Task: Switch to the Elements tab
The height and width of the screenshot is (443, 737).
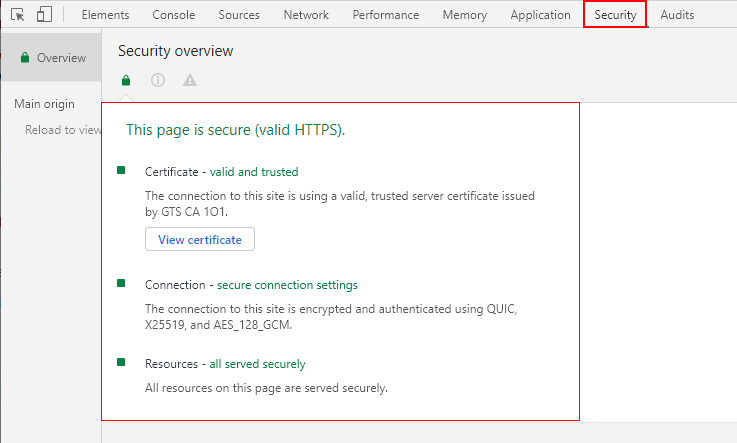Action: tap(105, 15)
